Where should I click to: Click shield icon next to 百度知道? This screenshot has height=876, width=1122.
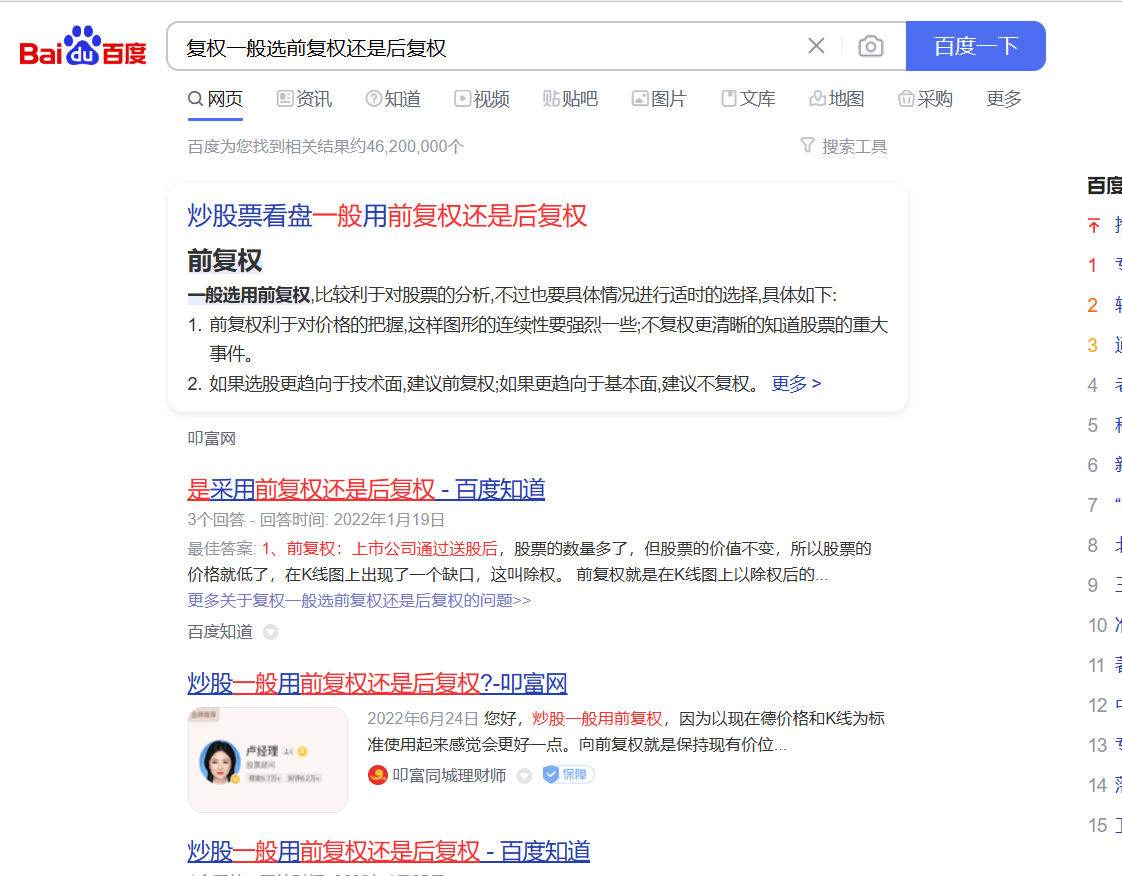tap(270, 632)
